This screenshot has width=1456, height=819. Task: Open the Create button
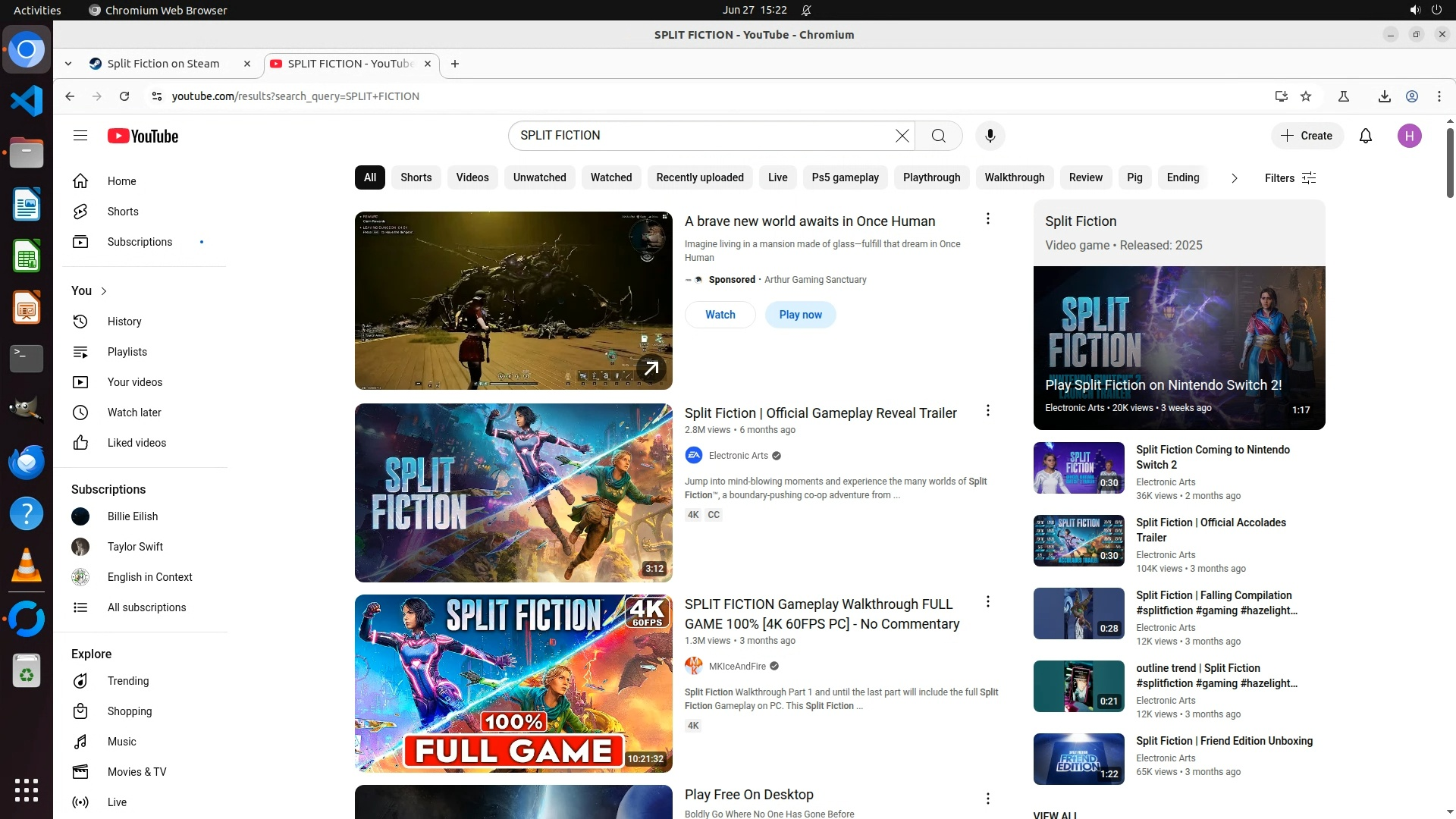(x=1307, y=136)
